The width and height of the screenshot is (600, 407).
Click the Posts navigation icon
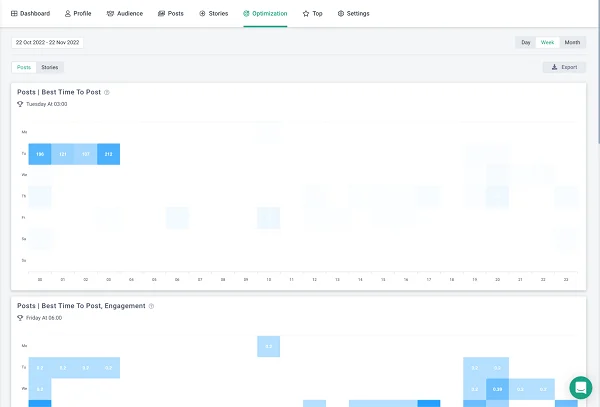coord(162,14)
